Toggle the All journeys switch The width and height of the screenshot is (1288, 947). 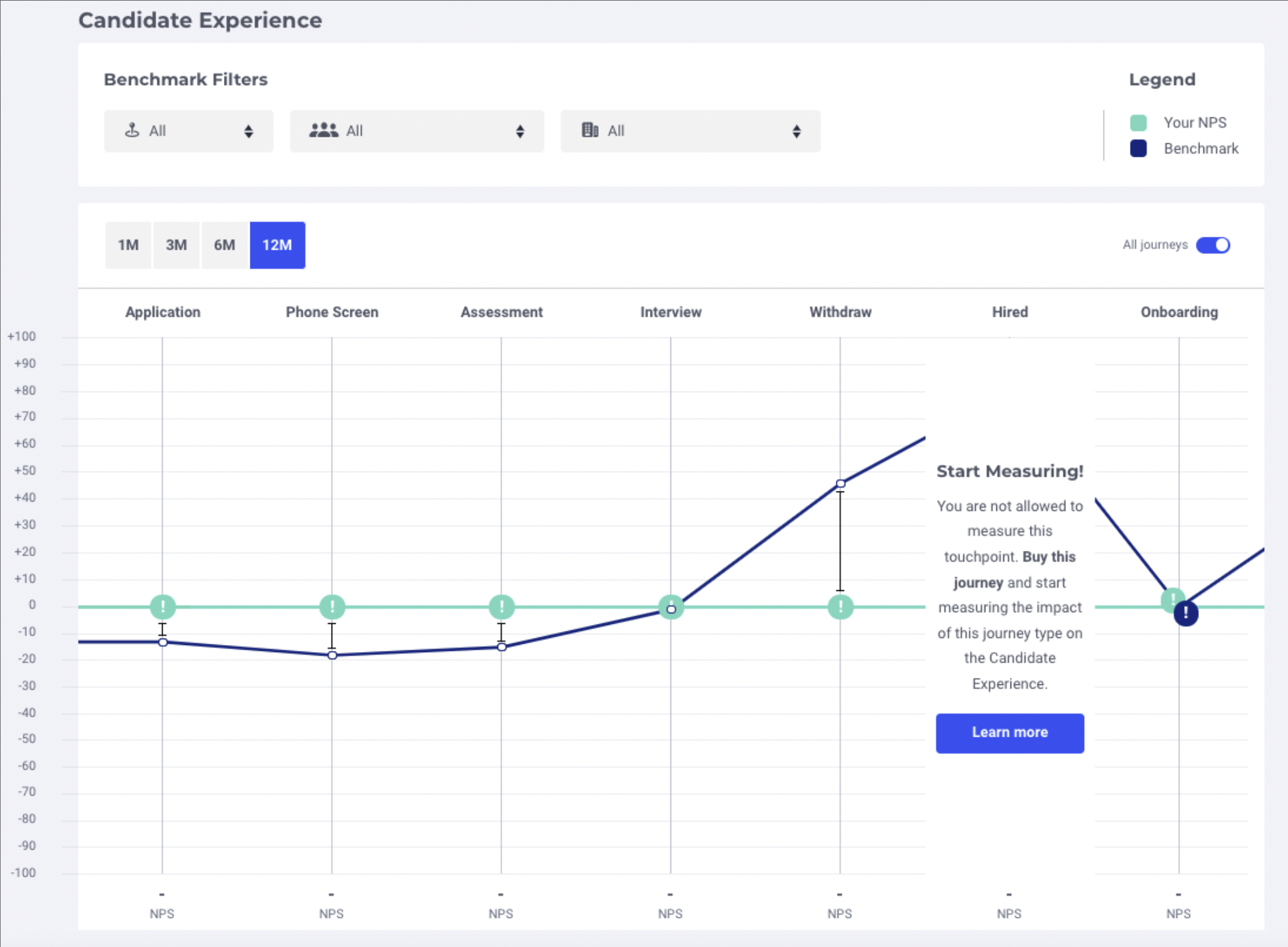click(x=1213, y=245)
